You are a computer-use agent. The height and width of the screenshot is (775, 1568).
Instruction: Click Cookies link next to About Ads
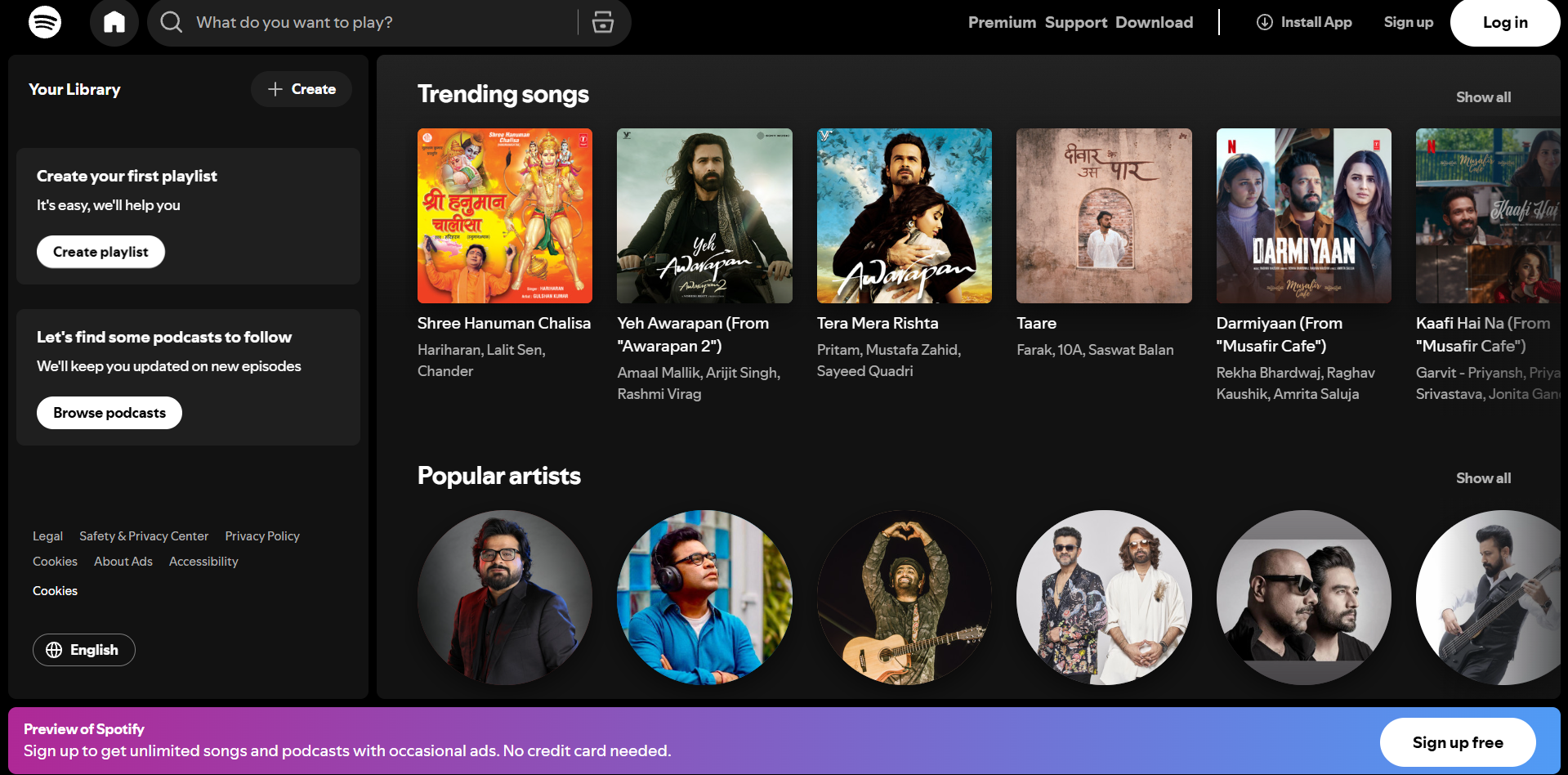coord(55,562)
